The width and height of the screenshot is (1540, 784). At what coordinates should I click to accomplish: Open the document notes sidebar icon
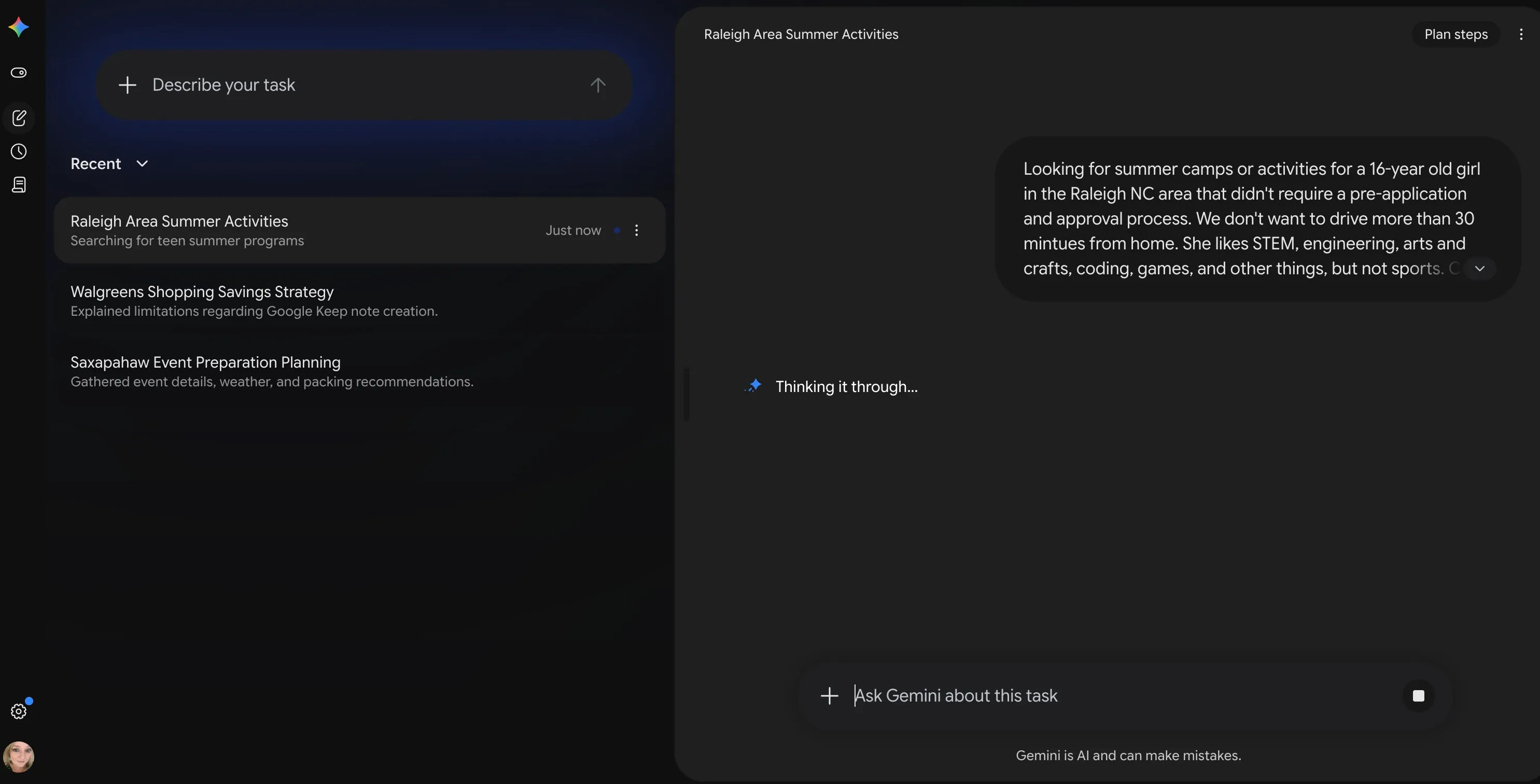click(x=19, y=185)
